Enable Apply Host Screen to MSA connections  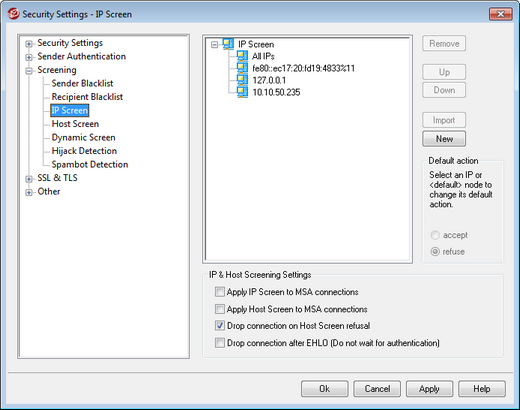tap(220, 309)
